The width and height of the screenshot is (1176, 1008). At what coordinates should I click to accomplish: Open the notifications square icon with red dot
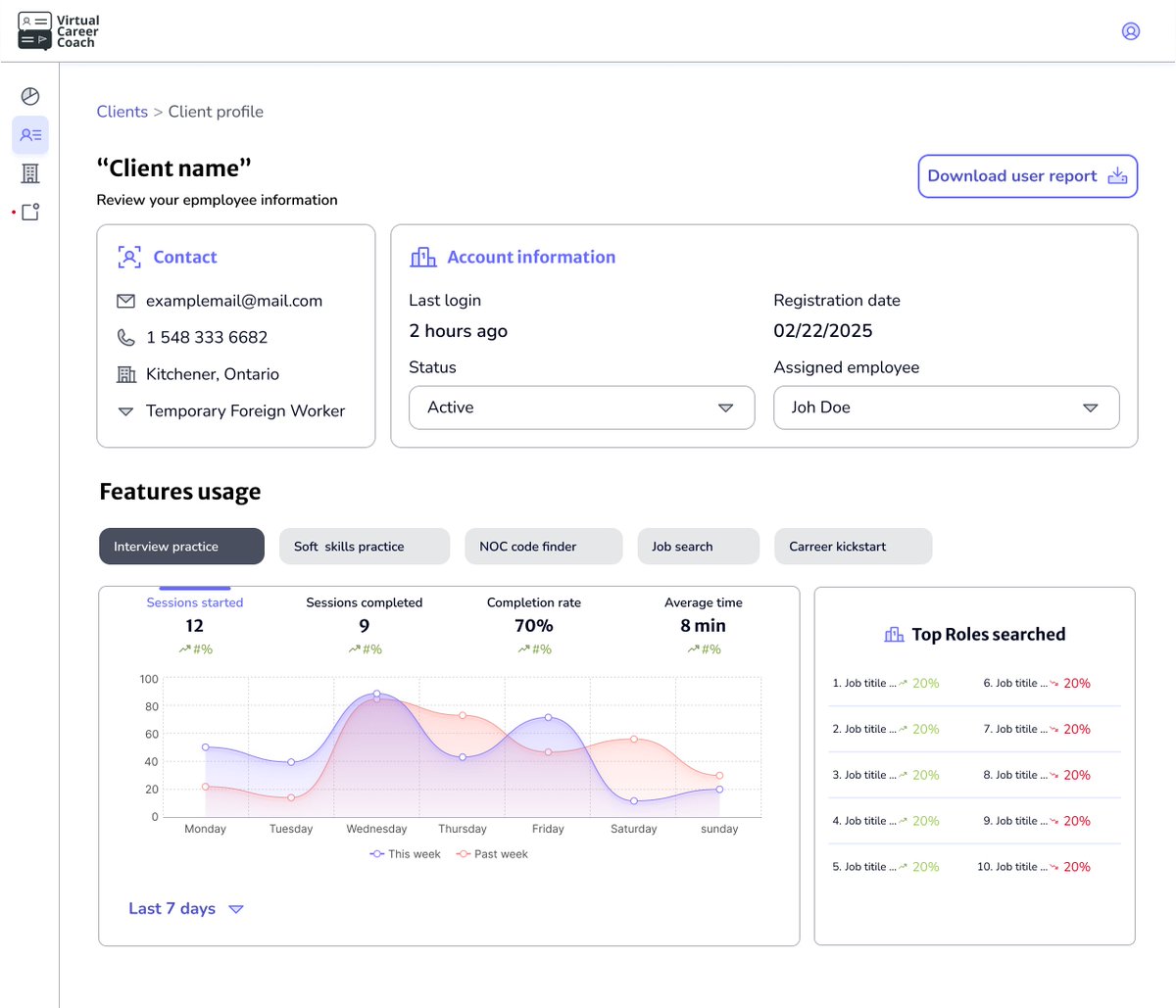(x=30, y=212)
